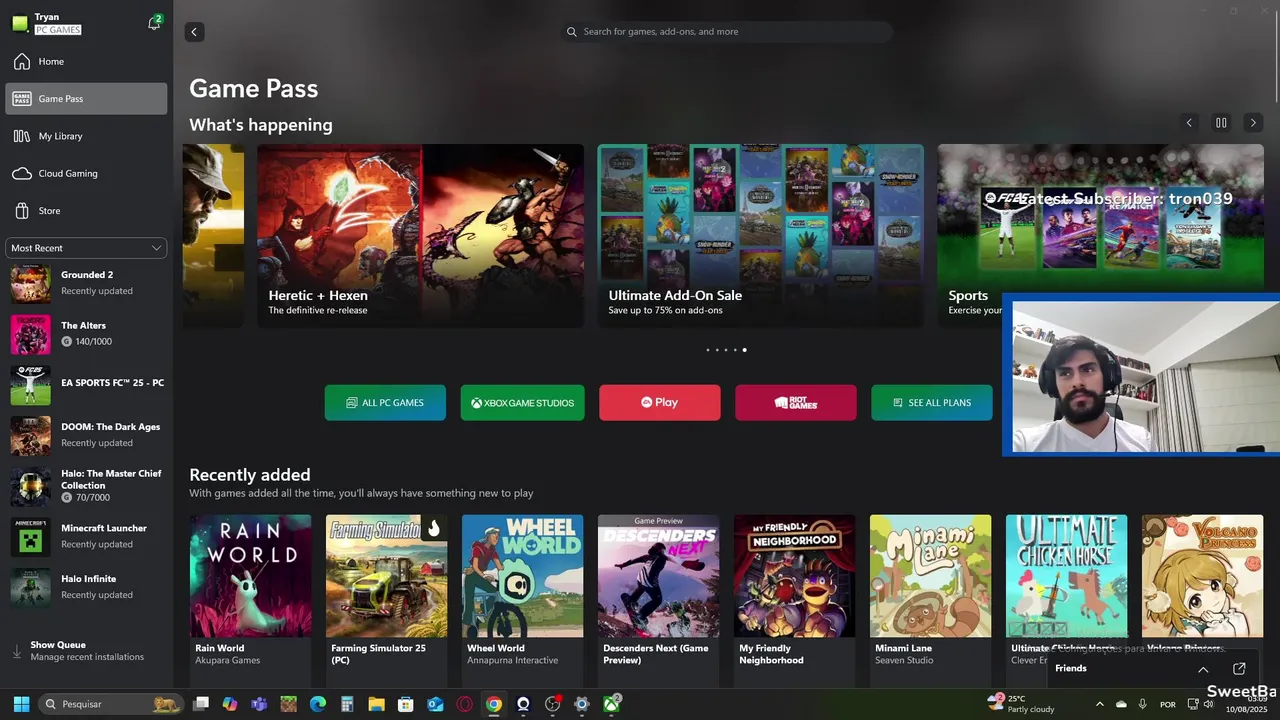Click the Store bag icon
The height and width of the screenshot is (720, 1280).
coord(22,211)
